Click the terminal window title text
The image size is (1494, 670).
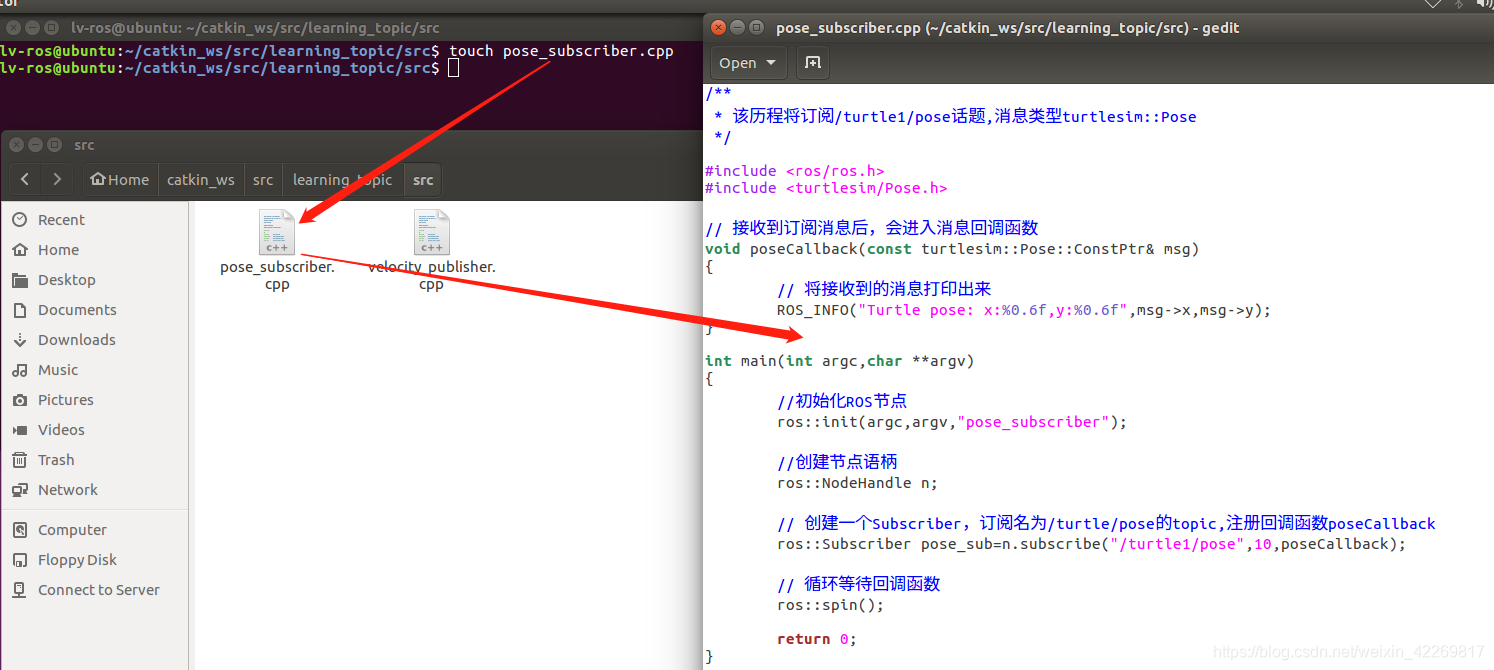(x=255, y=28)
